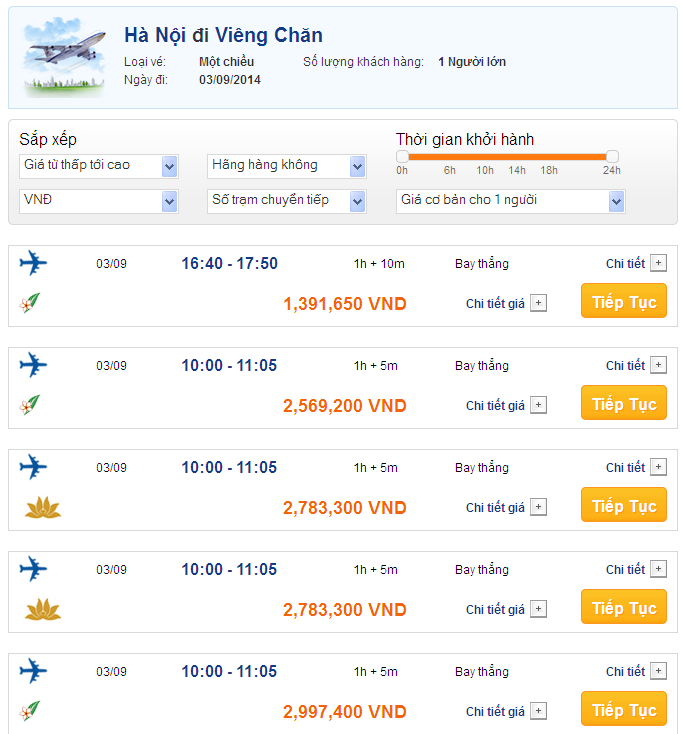Click the blue plane icon of the last flight
Screen dimensions: 683x734
(x=34, y=671)
